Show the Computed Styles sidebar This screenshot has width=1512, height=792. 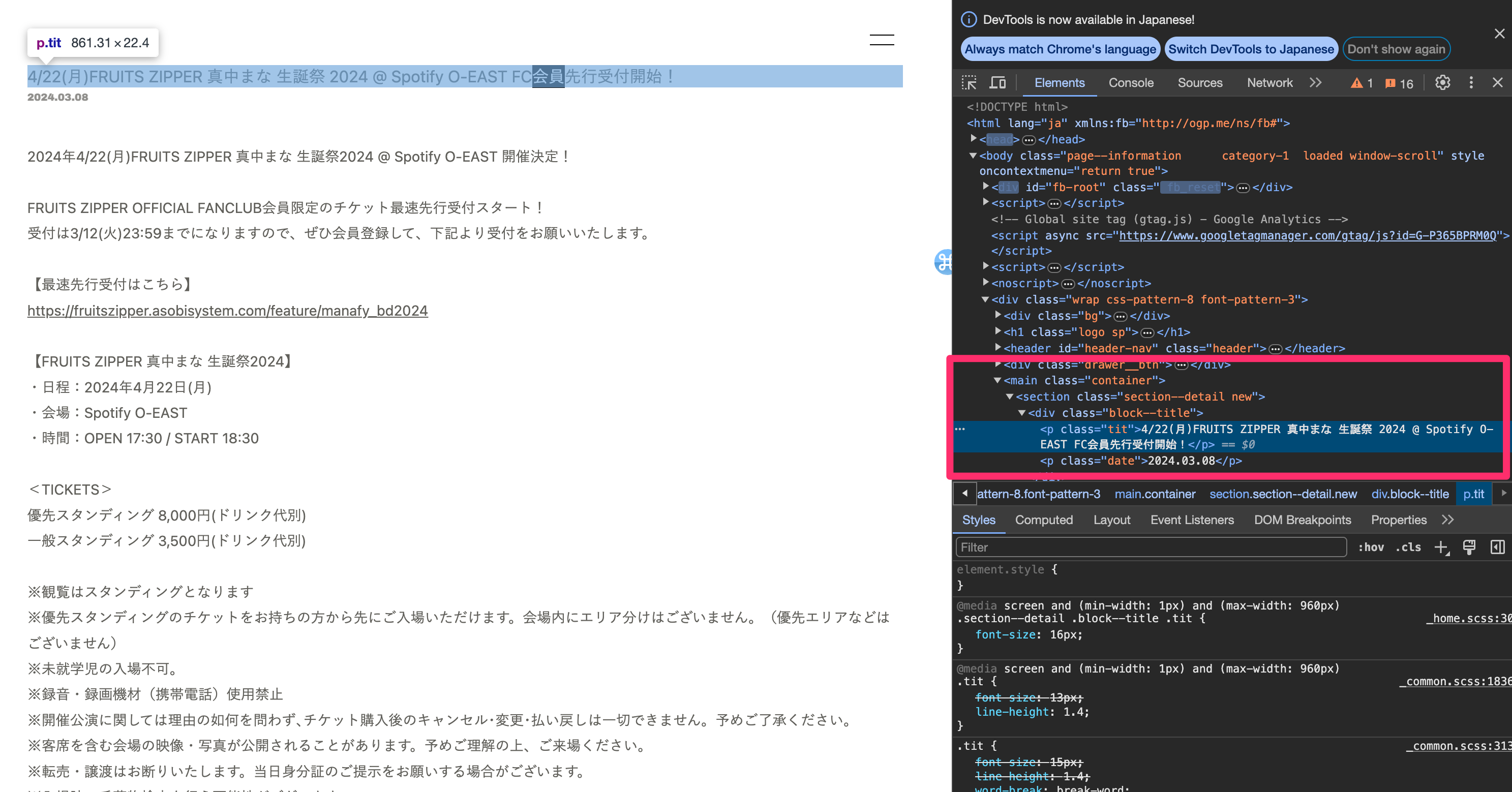[x=1044, y=520]
